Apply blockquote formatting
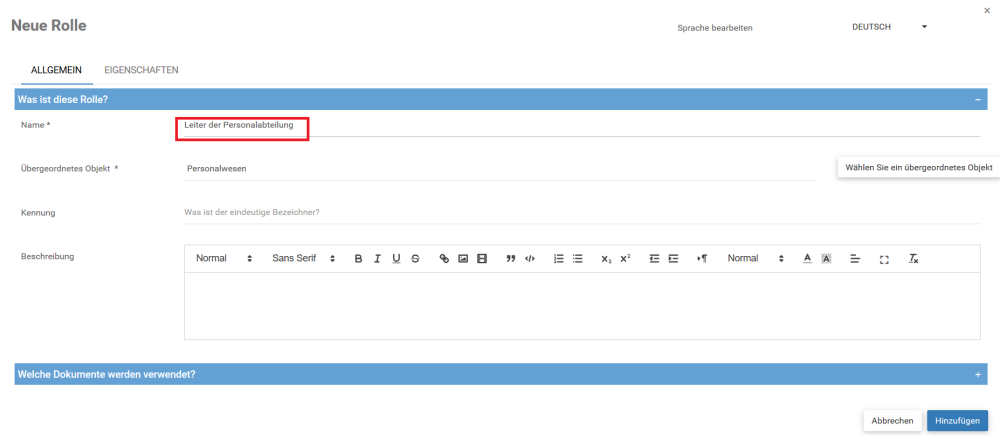Viewport: 1000px width, 436px height. (x=511, y=259)
